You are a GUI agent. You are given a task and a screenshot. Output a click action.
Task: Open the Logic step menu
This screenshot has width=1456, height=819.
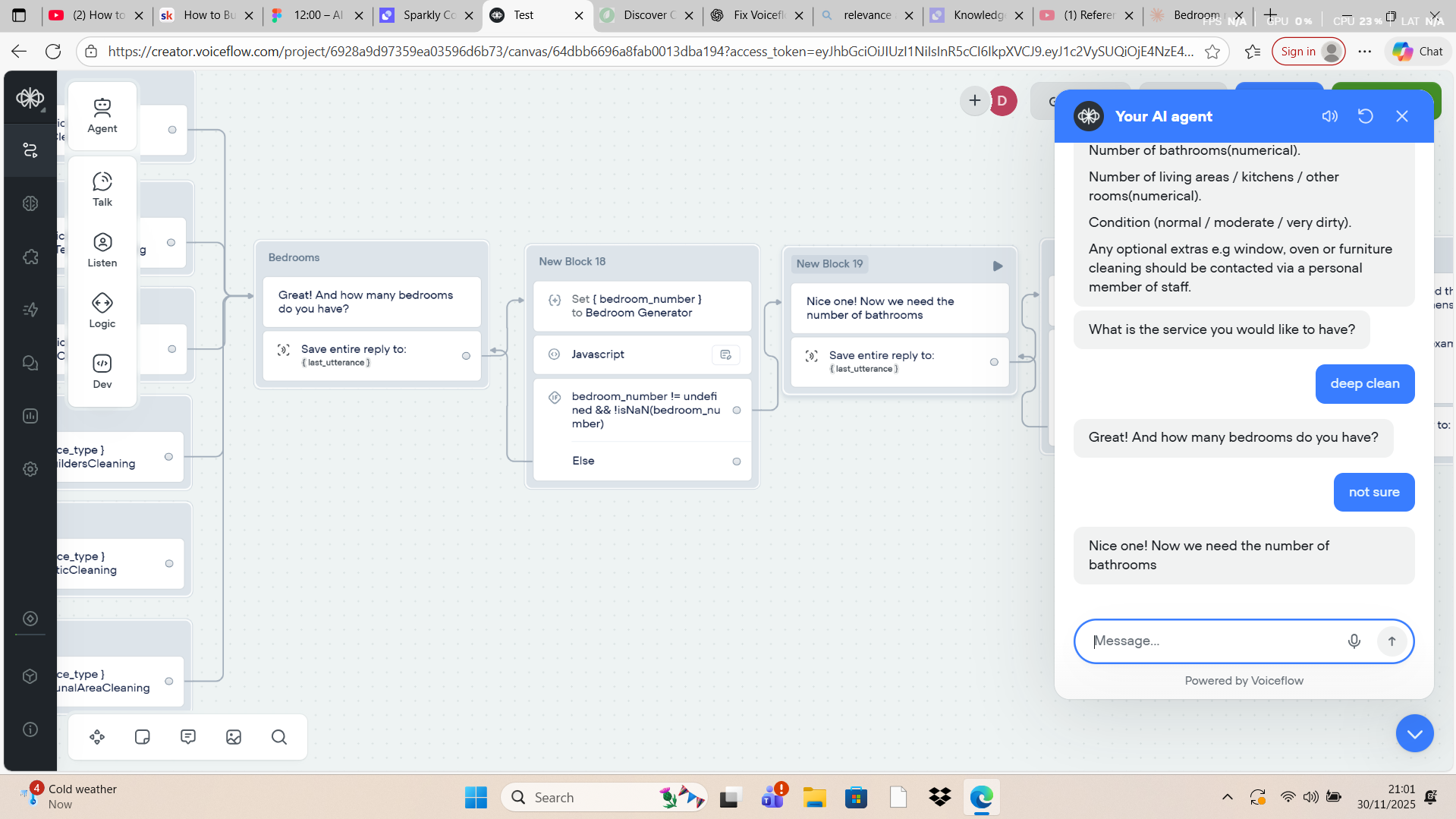pos(102,310)
